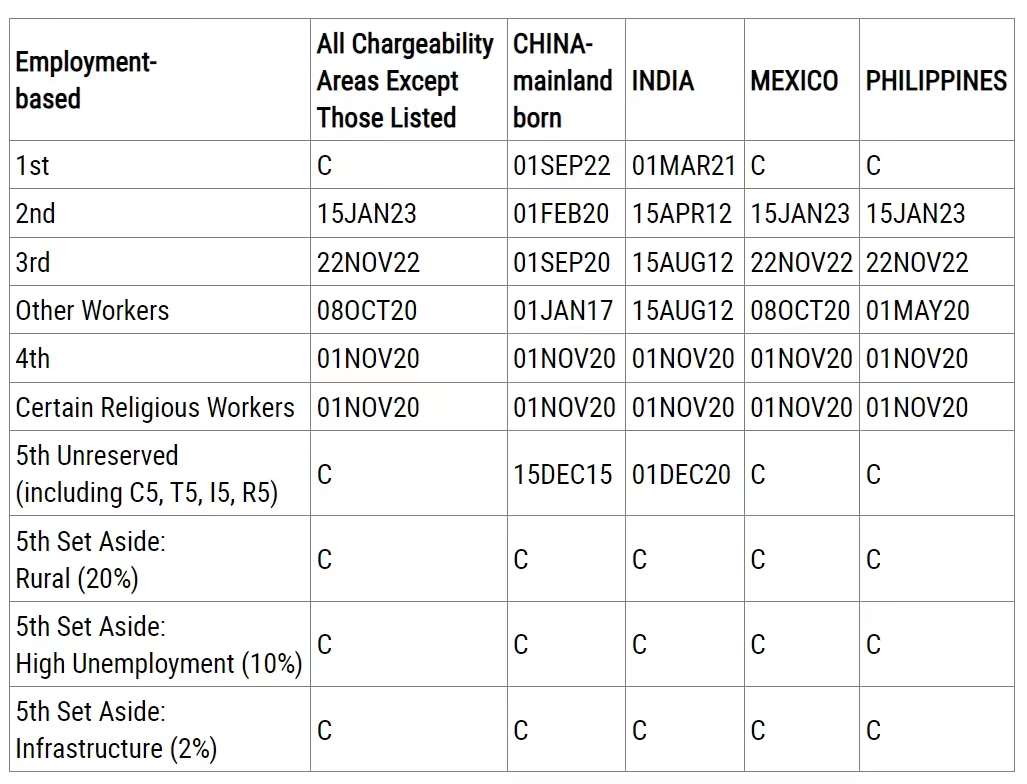The width and height of the screenshot is (1027, 784).
Task: Select the 15DEC15 date cell
Action: click(562, 474)
